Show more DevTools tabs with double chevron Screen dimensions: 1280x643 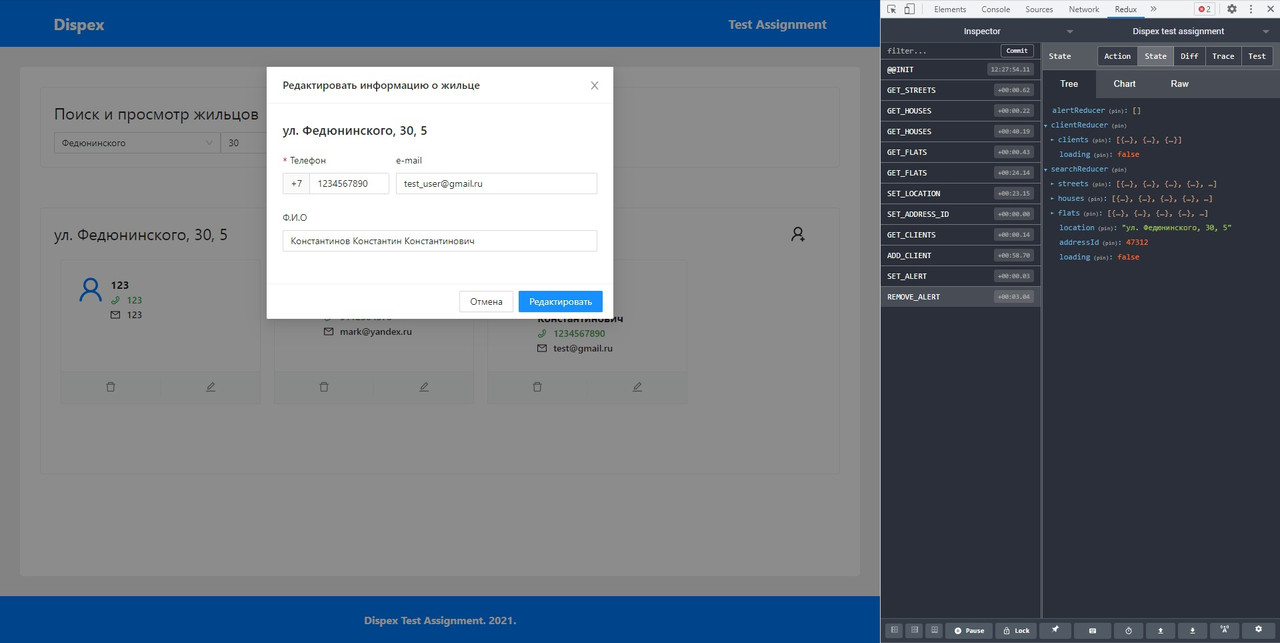[x=1153, y=9]
